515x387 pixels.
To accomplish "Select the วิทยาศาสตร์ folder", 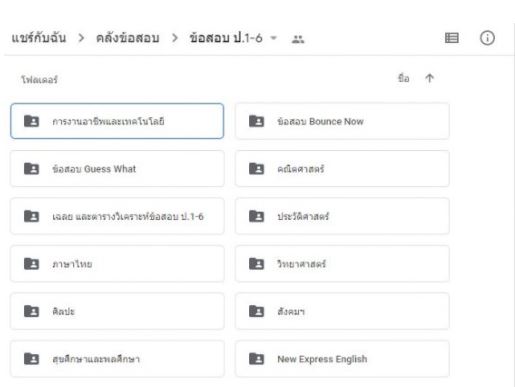I will point(342,264).
